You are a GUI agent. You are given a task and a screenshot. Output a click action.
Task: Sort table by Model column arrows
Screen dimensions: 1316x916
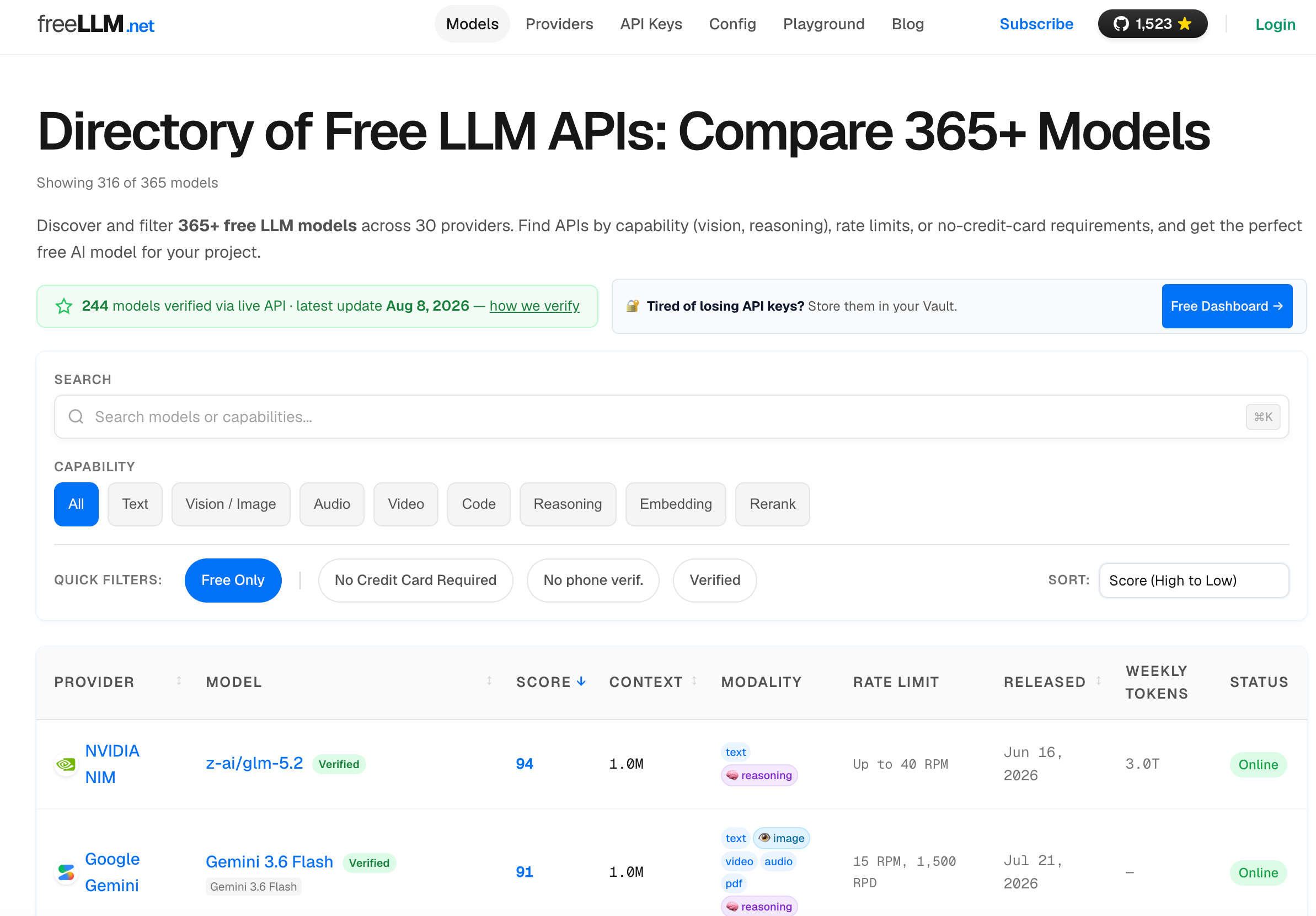tap(489, 681)
